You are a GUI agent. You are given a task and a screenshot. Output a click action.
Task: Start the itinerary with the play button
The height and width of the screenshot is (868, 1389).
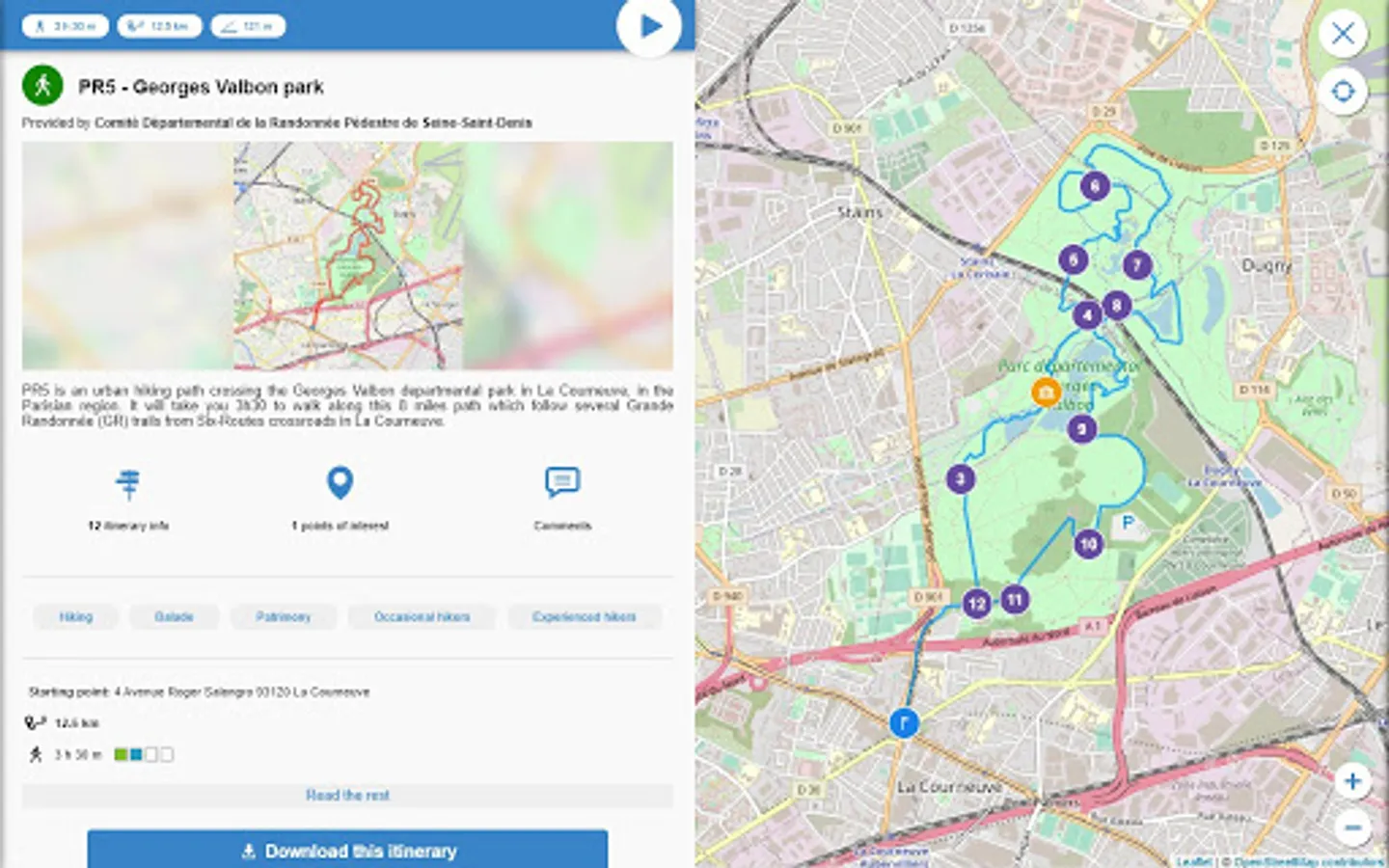[649, 26]
